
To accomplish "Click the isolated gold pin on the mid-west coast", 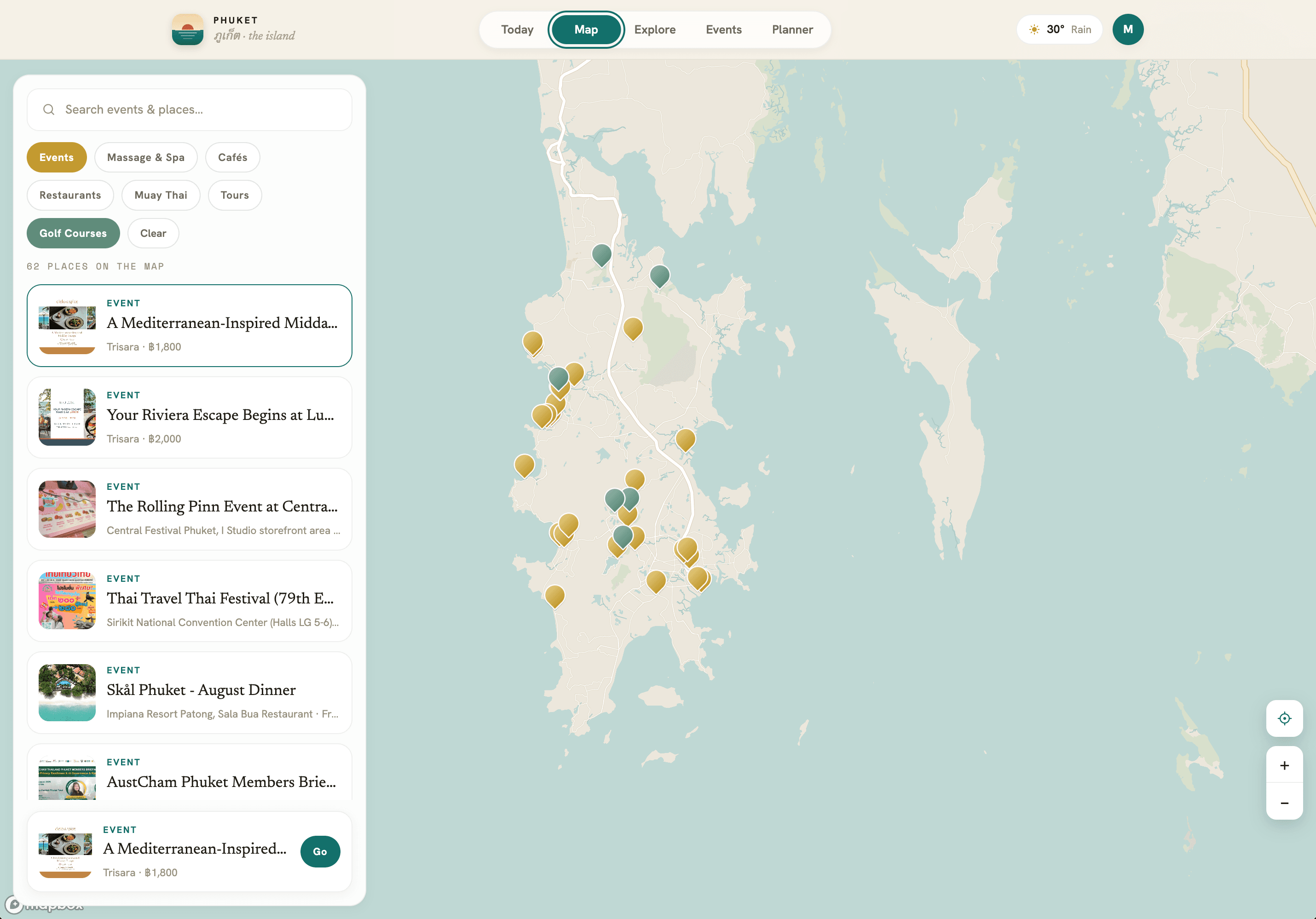I will click(x=524, y=465).
